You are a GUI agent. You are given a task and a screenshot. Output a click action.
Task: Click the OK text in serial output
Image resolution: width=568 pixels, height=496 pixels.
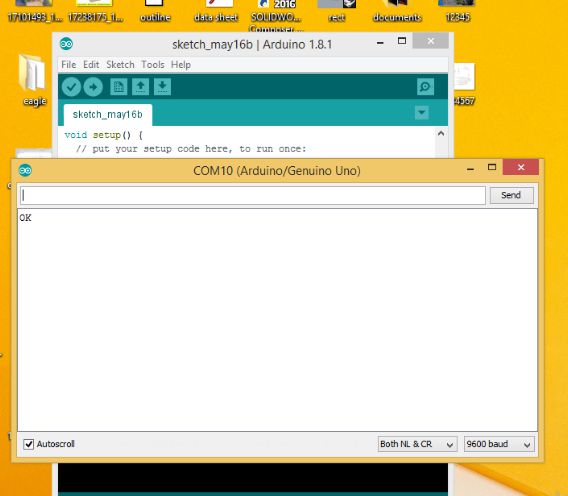pos(25,218)
